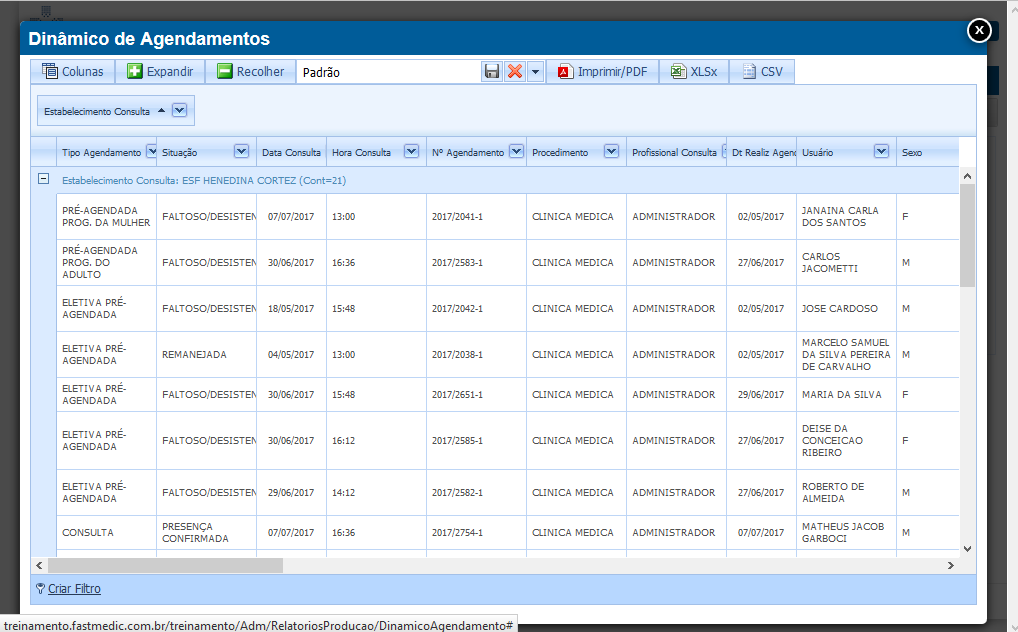Sort by the Sexo column header
The width and height of the screenshot is (1018, 632).
click(927, 153)
